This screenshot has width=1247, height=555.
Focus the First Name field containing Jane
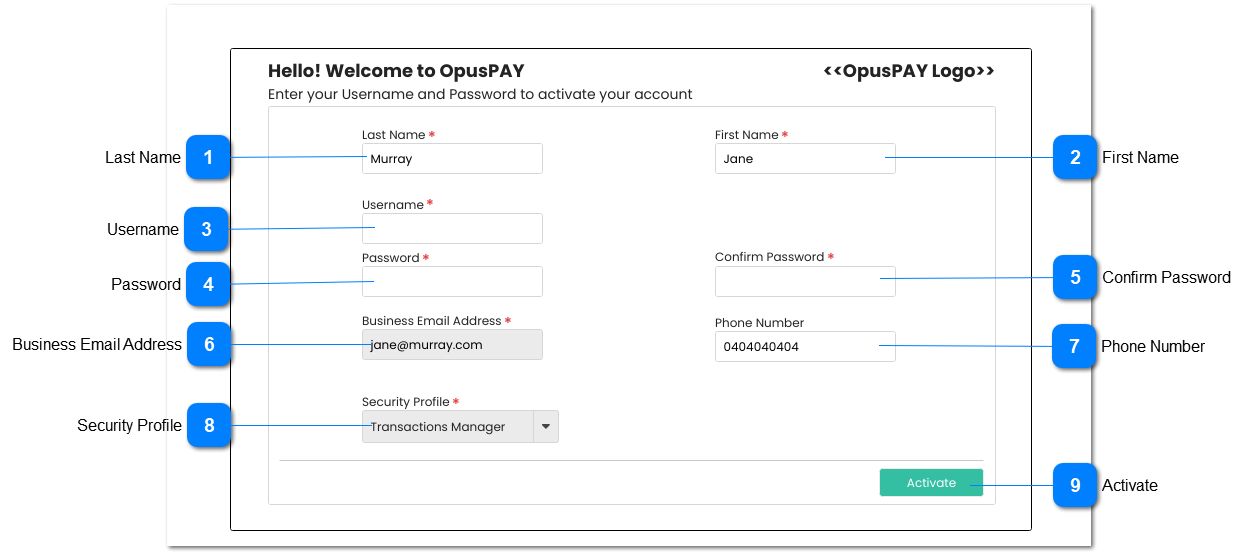[805, 159]
